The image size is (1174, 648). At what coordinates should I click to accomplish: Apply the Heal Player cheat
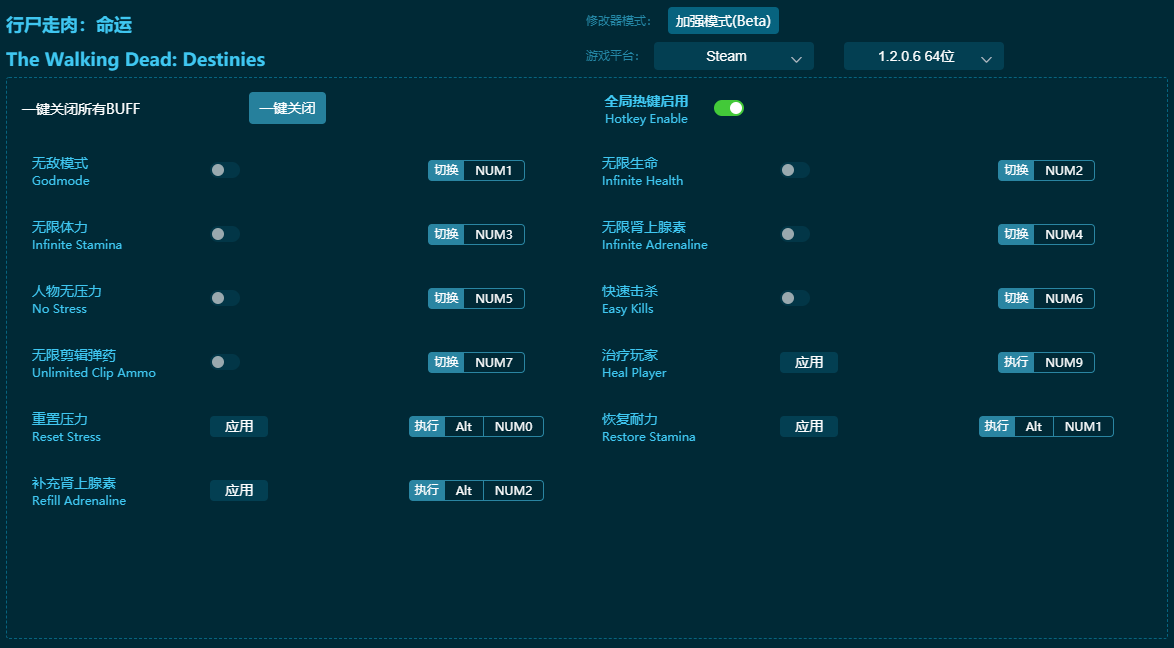[808, 362]
